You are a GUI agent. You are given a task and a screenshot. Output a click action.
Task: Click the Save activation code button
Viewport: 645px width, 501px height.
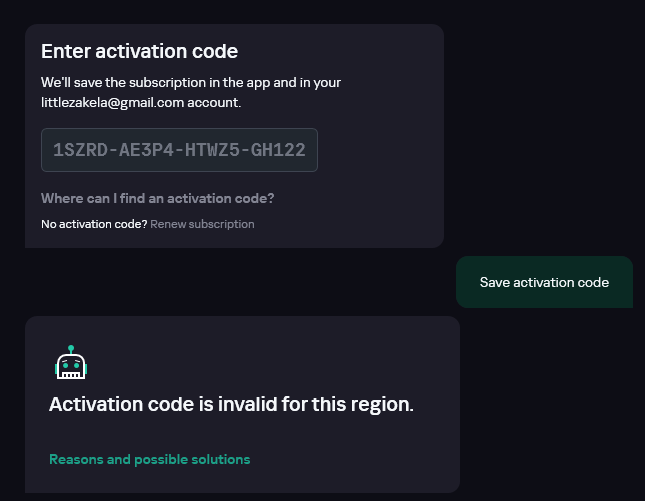544,282
